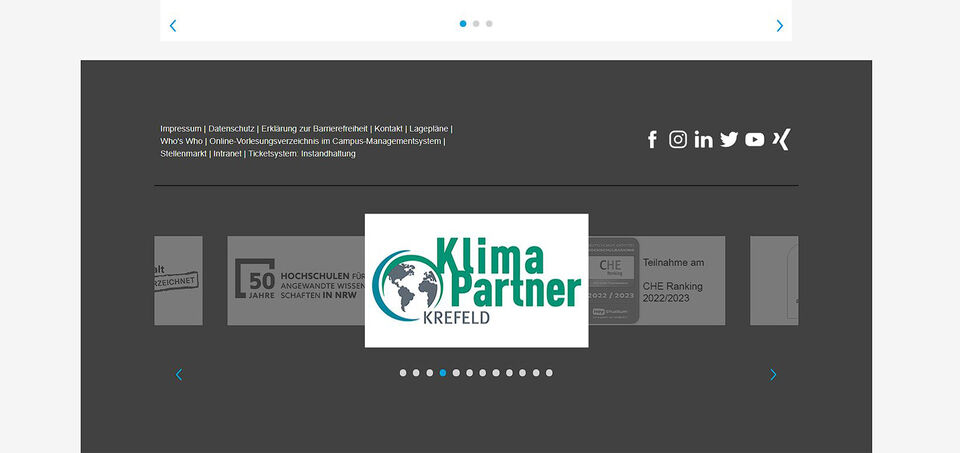Viewport: 960px width, 453px height.
Task: Jump to first dot of logo carousel
Action: (403, 373)
